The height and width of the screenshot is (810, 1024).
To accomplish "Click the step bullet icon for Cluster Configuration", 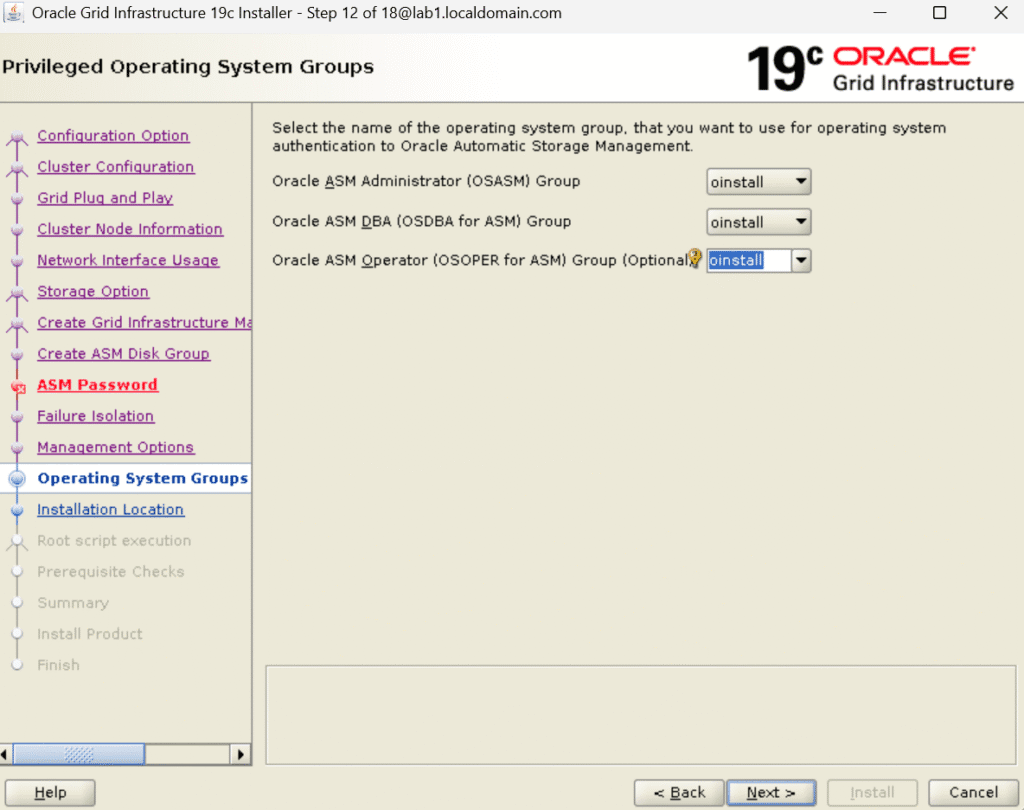I will pos(17,169).
